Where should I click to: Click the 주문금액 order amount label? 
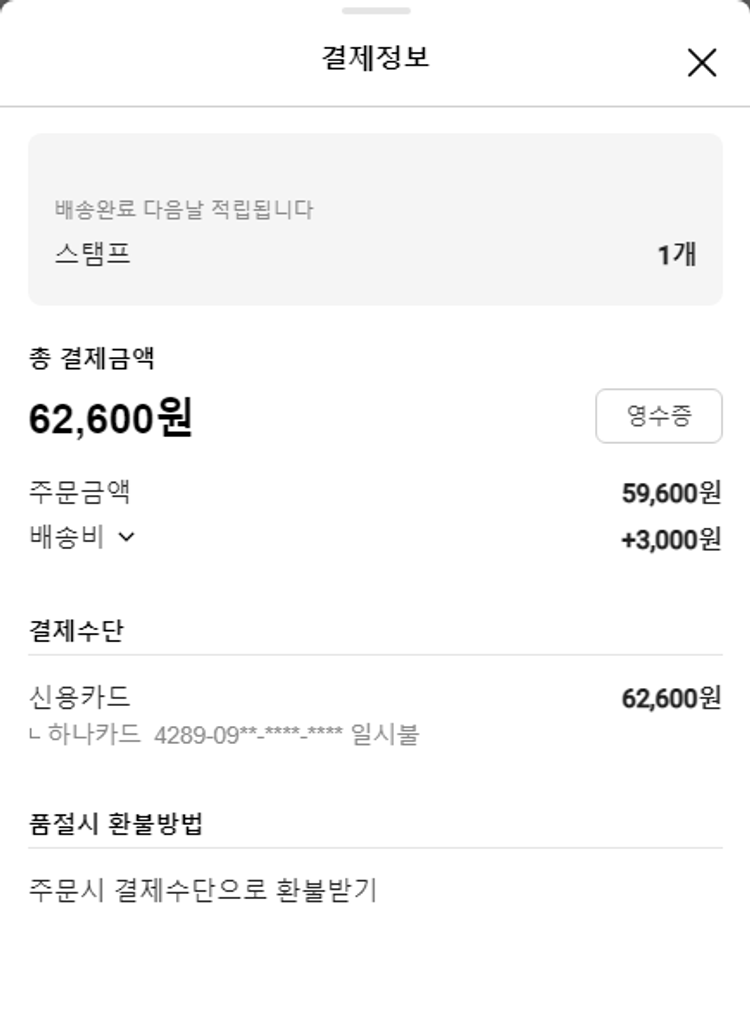tap(80, 492)
